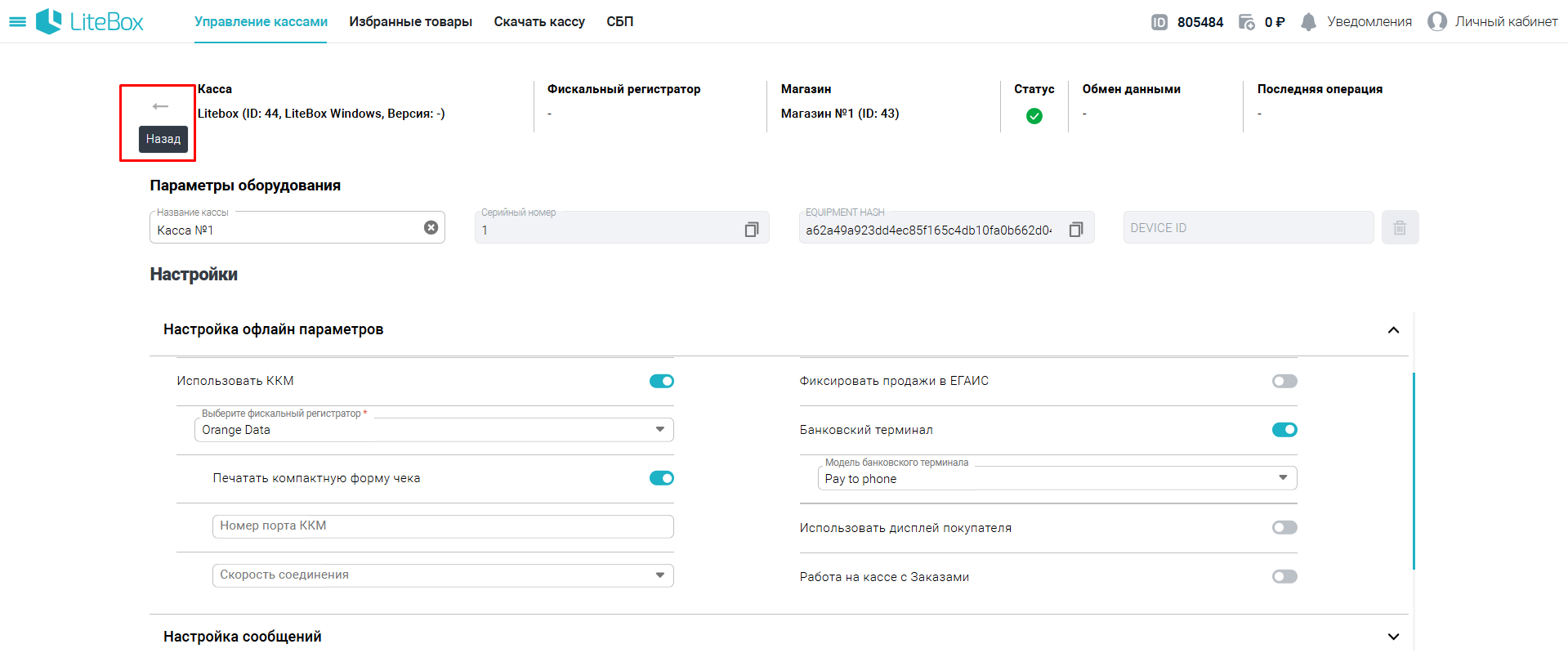Viewport: 1568px width, 662px height.
Task: Open the hamburger menu icon
Action: [17, 22]
